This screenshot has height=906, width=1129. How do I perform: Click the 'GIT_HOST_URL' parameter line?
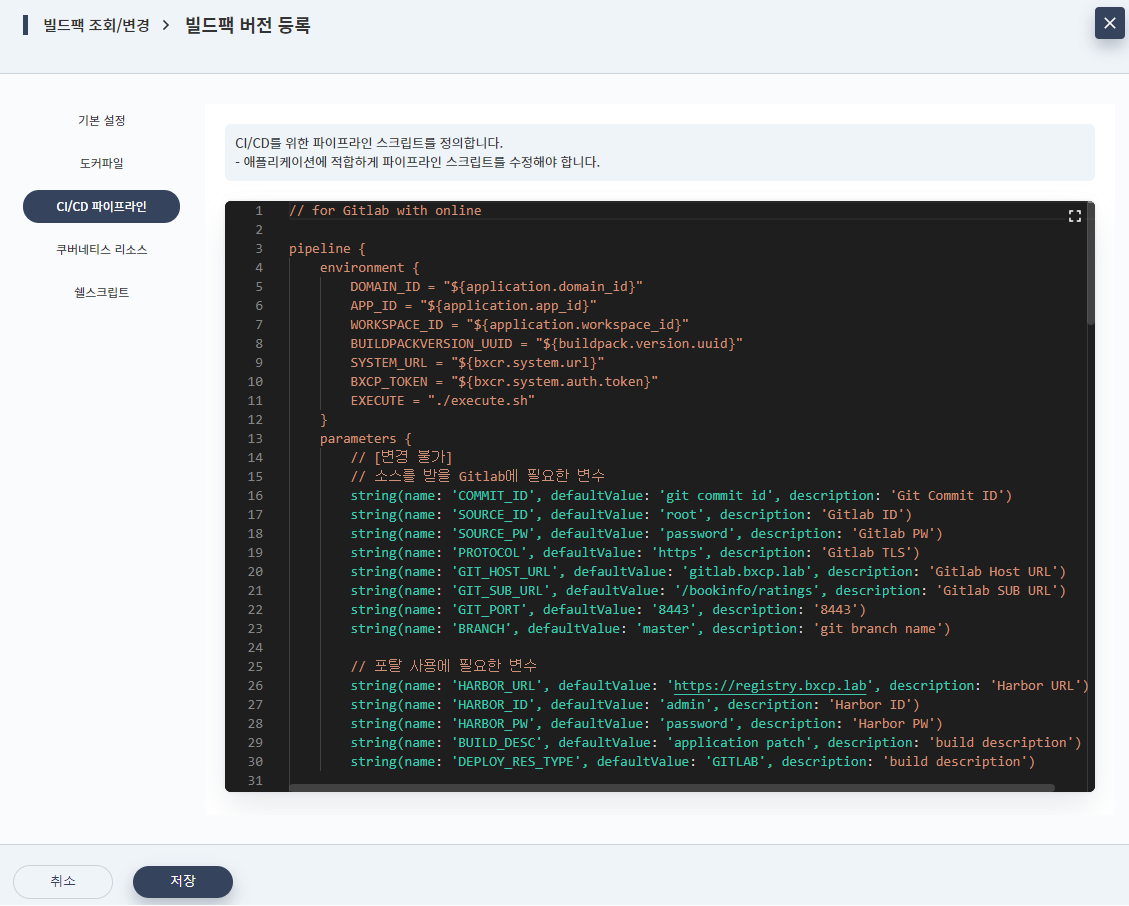[708, 572]
